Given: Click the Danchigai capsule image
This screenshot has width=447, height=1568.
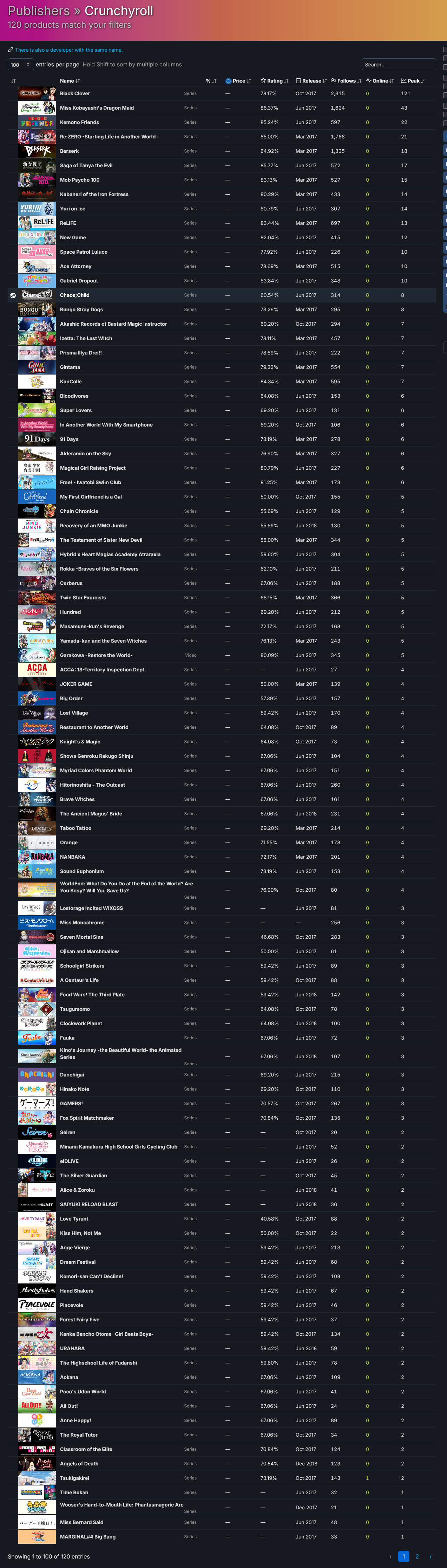Looking at the screenshot, I should tap(37, 1075).
